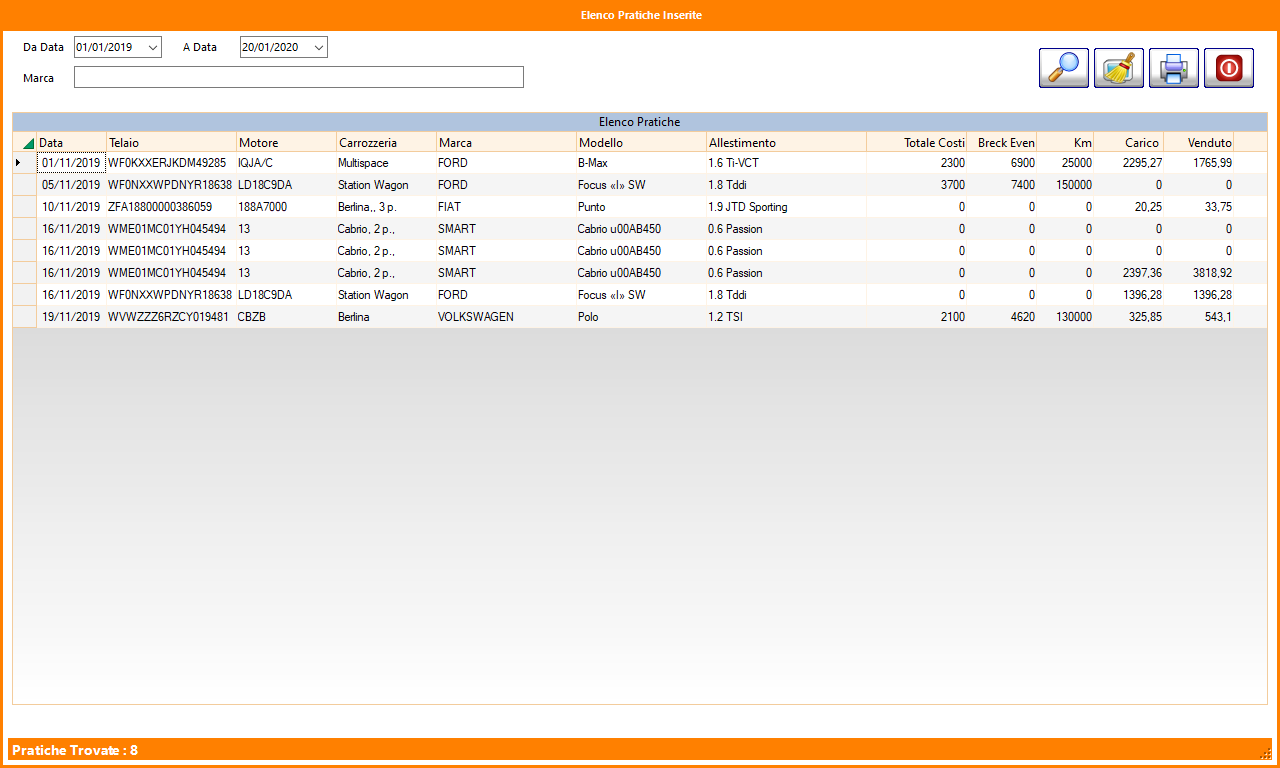Click the Breck Even column header
Screen dimensions: 1280x768
pos(1003,142)
